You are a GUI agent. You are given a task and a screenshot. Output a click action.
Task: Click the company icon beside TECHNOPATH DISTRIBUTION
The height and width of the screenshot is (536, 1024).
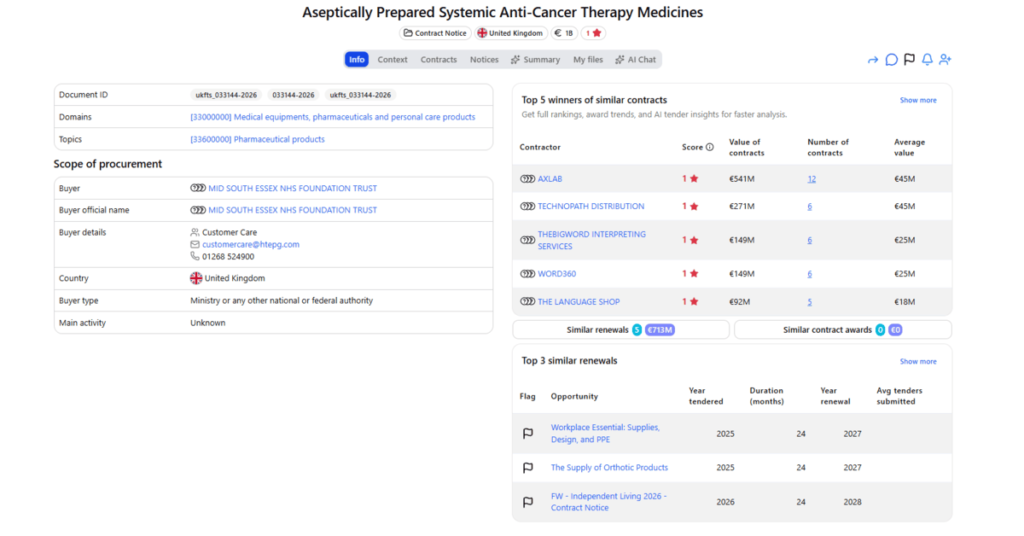(527, 206)
